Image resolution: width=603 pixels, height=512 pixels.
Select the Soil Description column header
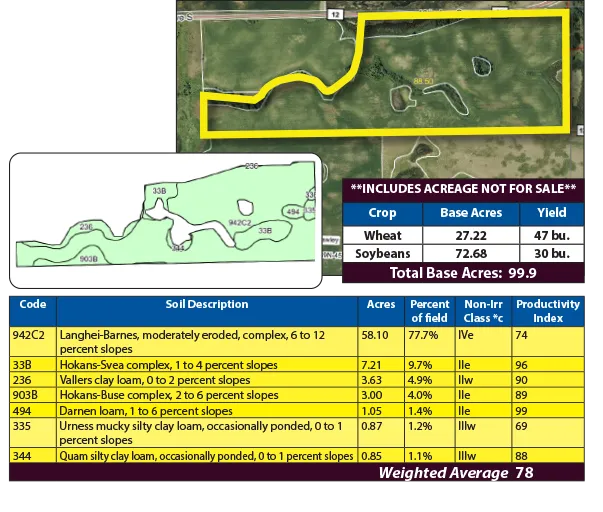point(207,304)
